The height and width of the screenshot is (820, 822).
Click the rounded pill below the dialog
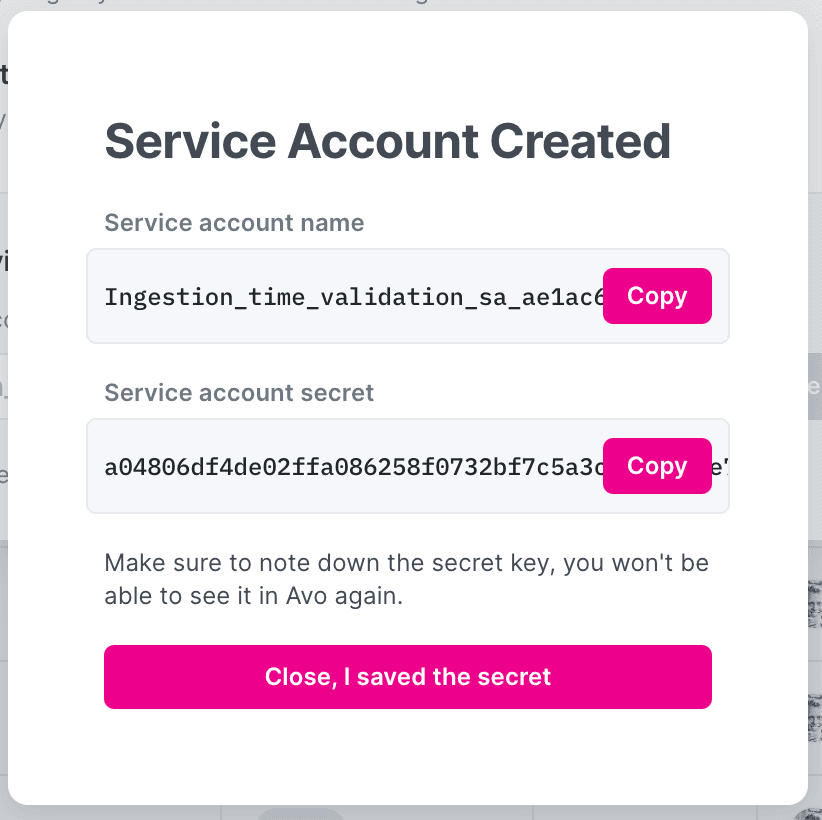(300, 812)
